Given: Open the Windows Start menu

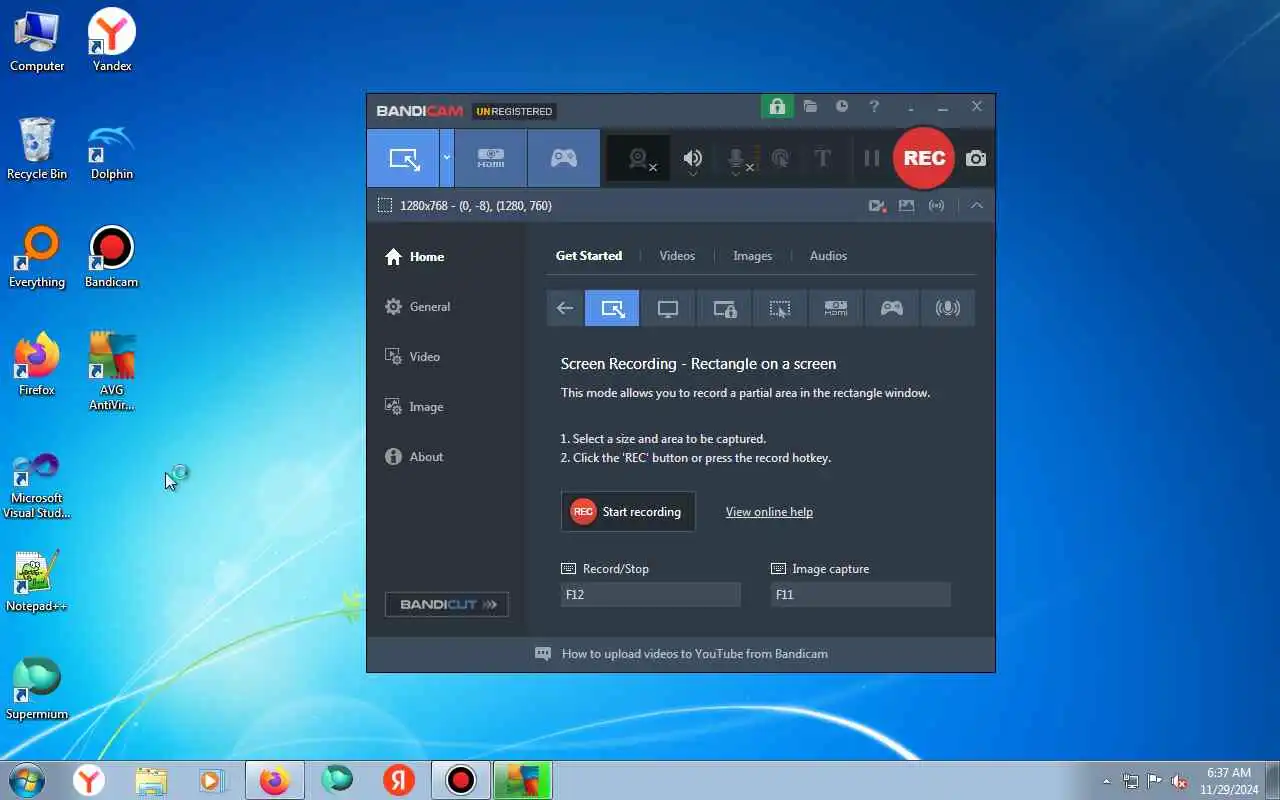Looking at the screenshot, I should [x=26, y=780].
